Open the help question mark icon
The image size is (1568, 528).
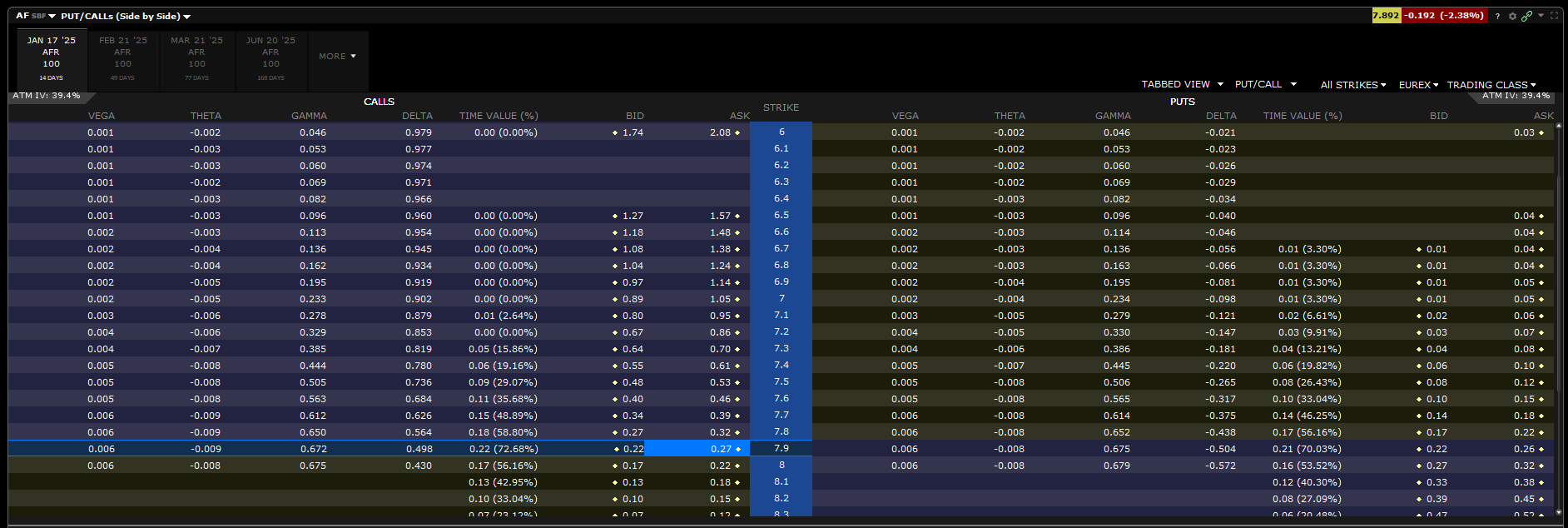(1497, 16)
